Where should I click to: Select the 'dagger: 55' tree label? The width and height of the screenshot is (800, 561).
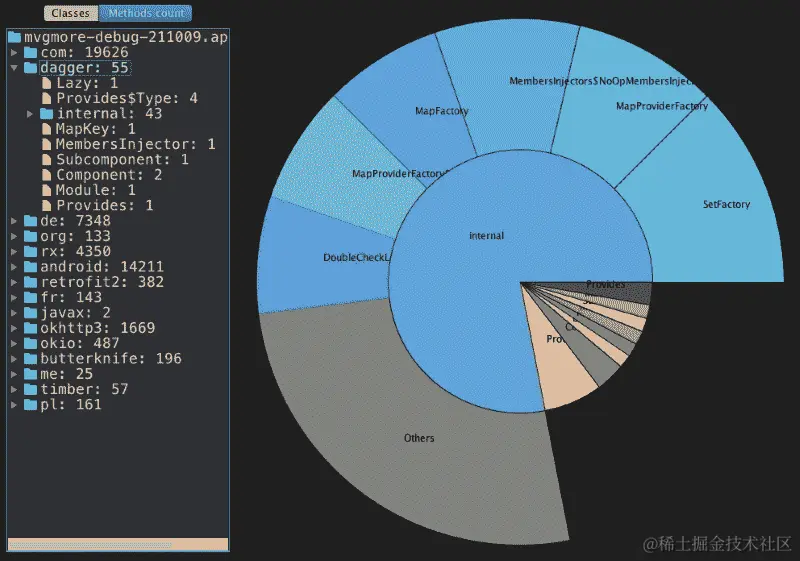(x=85, y=68)
